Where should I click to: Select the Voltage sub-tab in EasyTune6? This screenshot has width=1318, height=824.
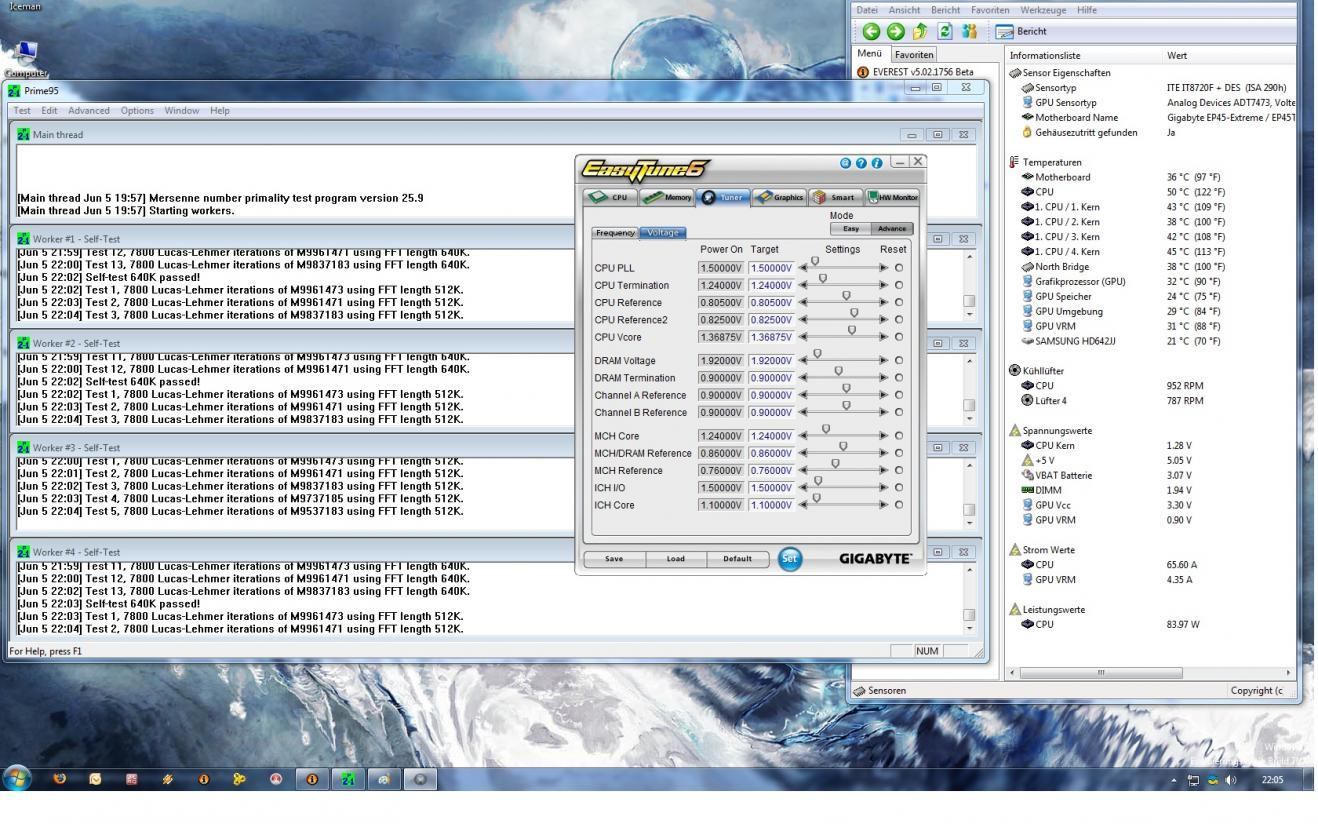pyautogui.click(x=662, y=232)
